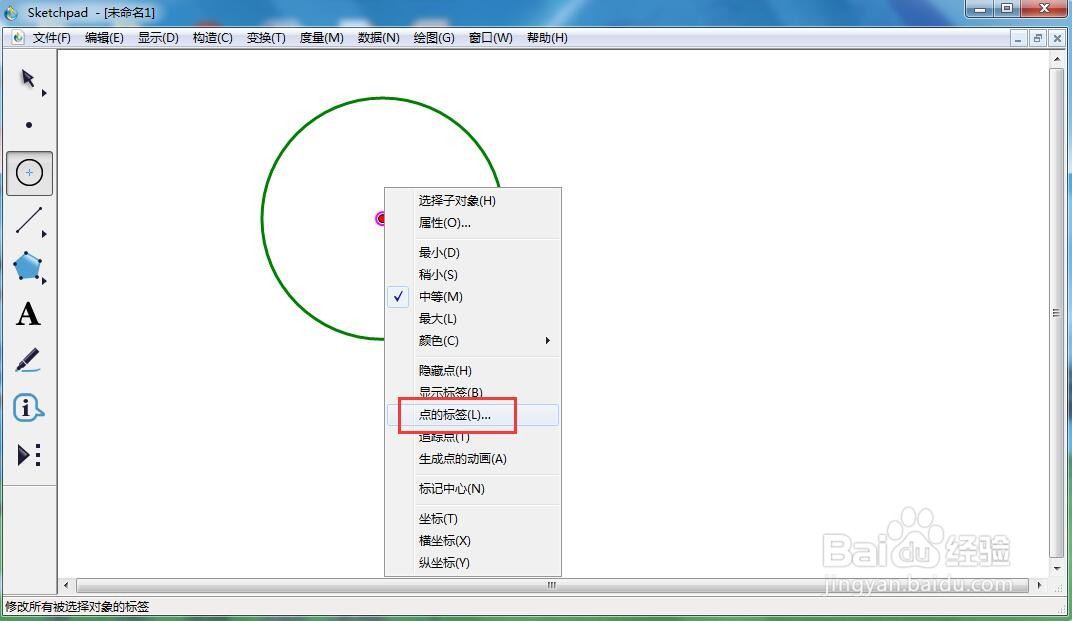Click the green circle outline
This screenshot has width=1072, height=621.
coord(263,219)
